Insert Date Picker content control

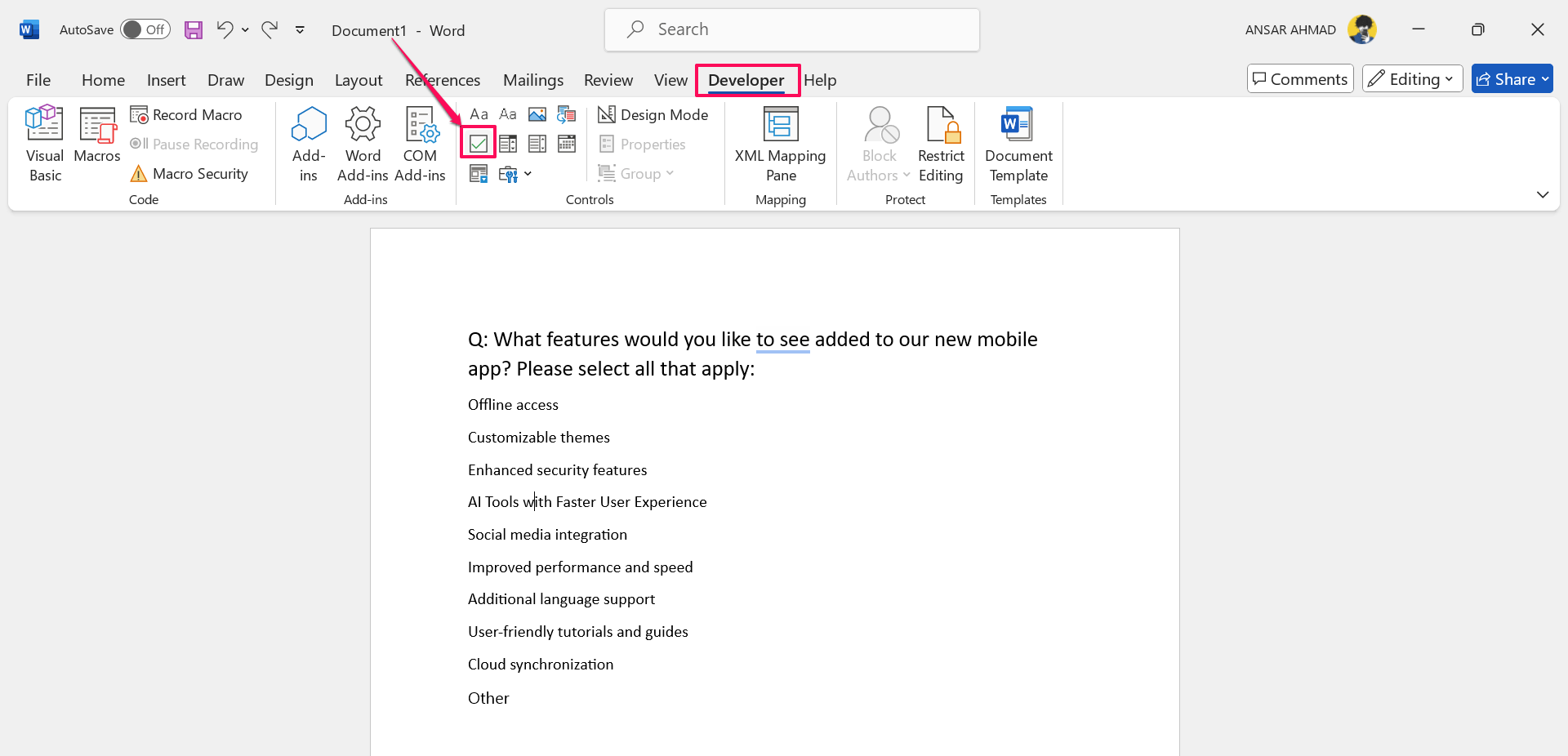coord(567,144)
